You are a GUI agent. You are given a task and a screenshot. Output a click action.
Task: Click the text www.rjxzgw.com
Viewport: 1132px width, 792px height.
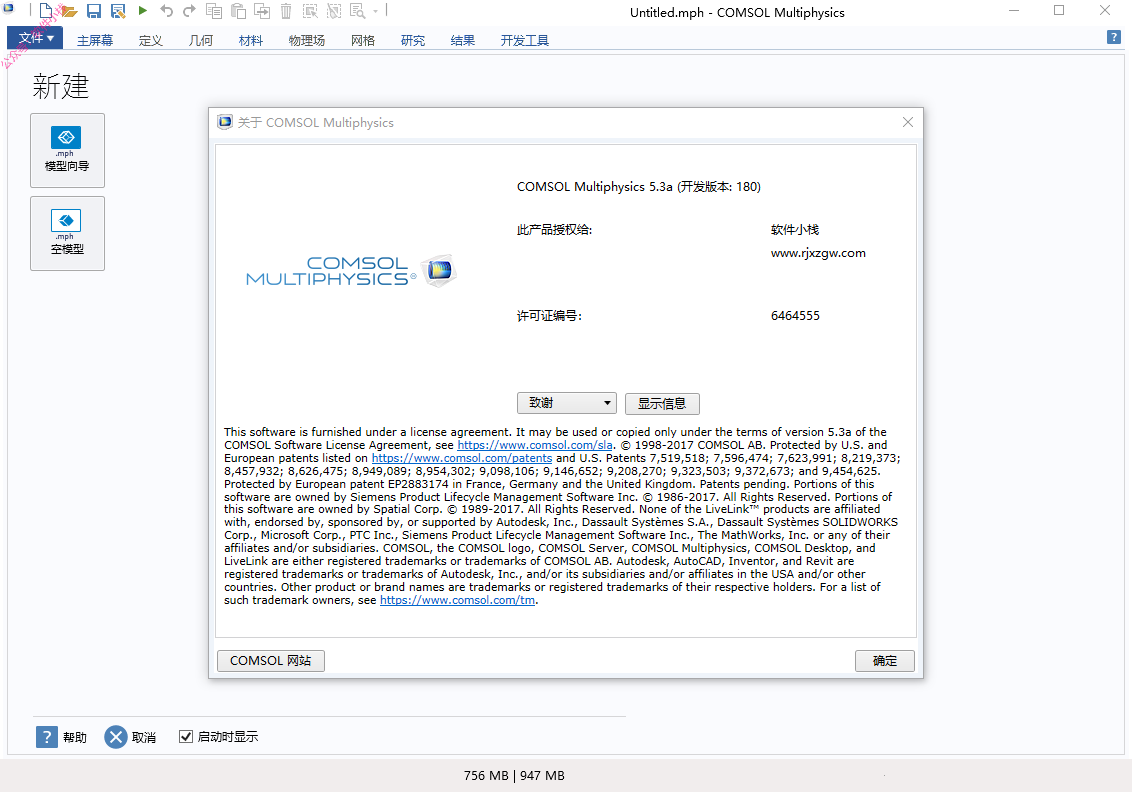(818, 253)
